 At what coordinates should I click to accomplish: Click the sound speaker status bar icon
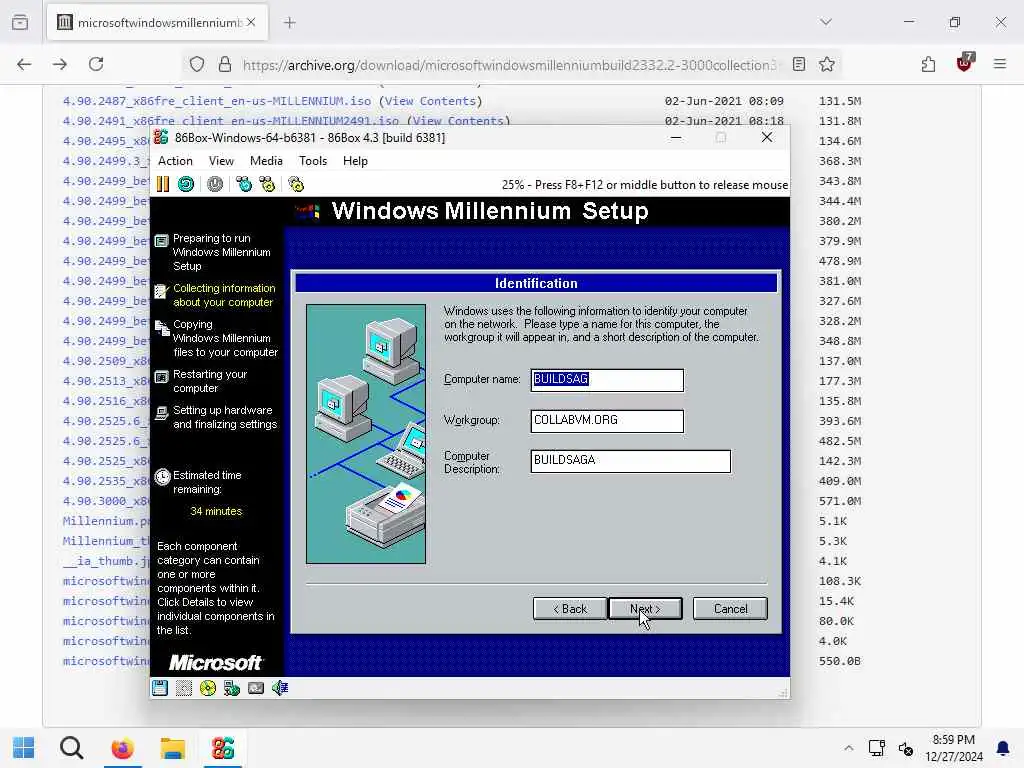pyautogui.click(x=280, y=688)
